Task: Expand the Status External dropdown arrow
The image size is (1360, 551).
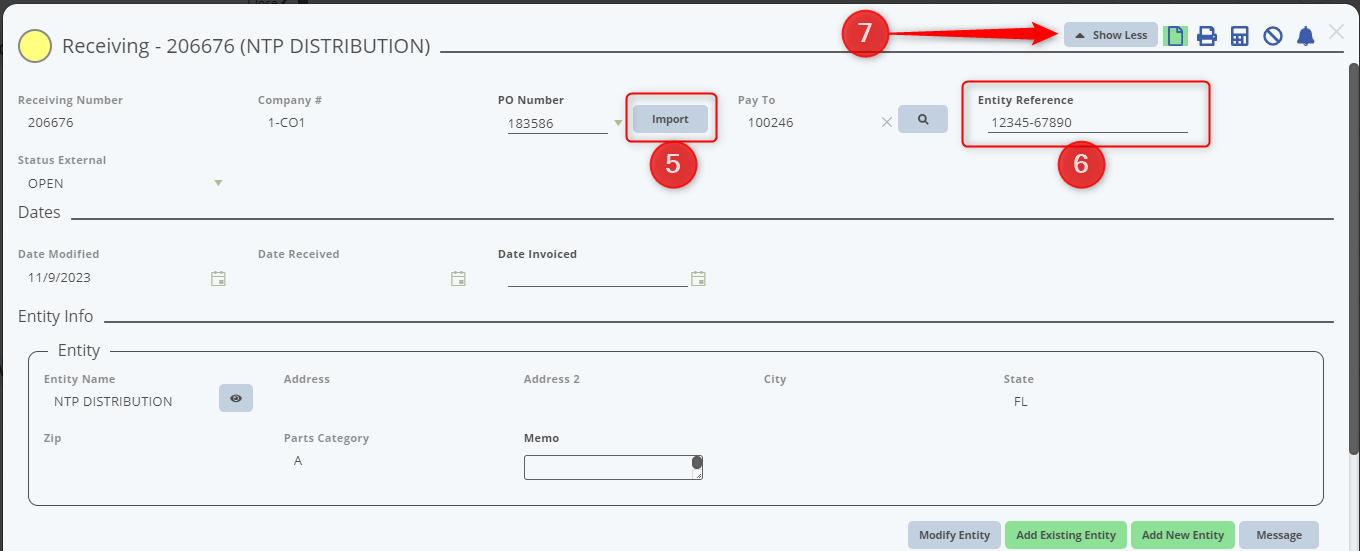Action: (x=218, y=183)
